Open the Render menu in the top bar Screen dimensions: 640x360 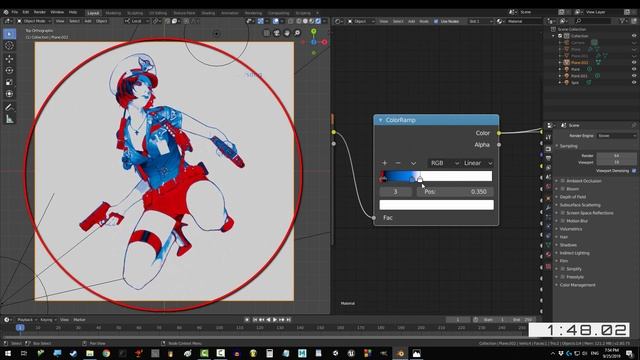[40, 12]
